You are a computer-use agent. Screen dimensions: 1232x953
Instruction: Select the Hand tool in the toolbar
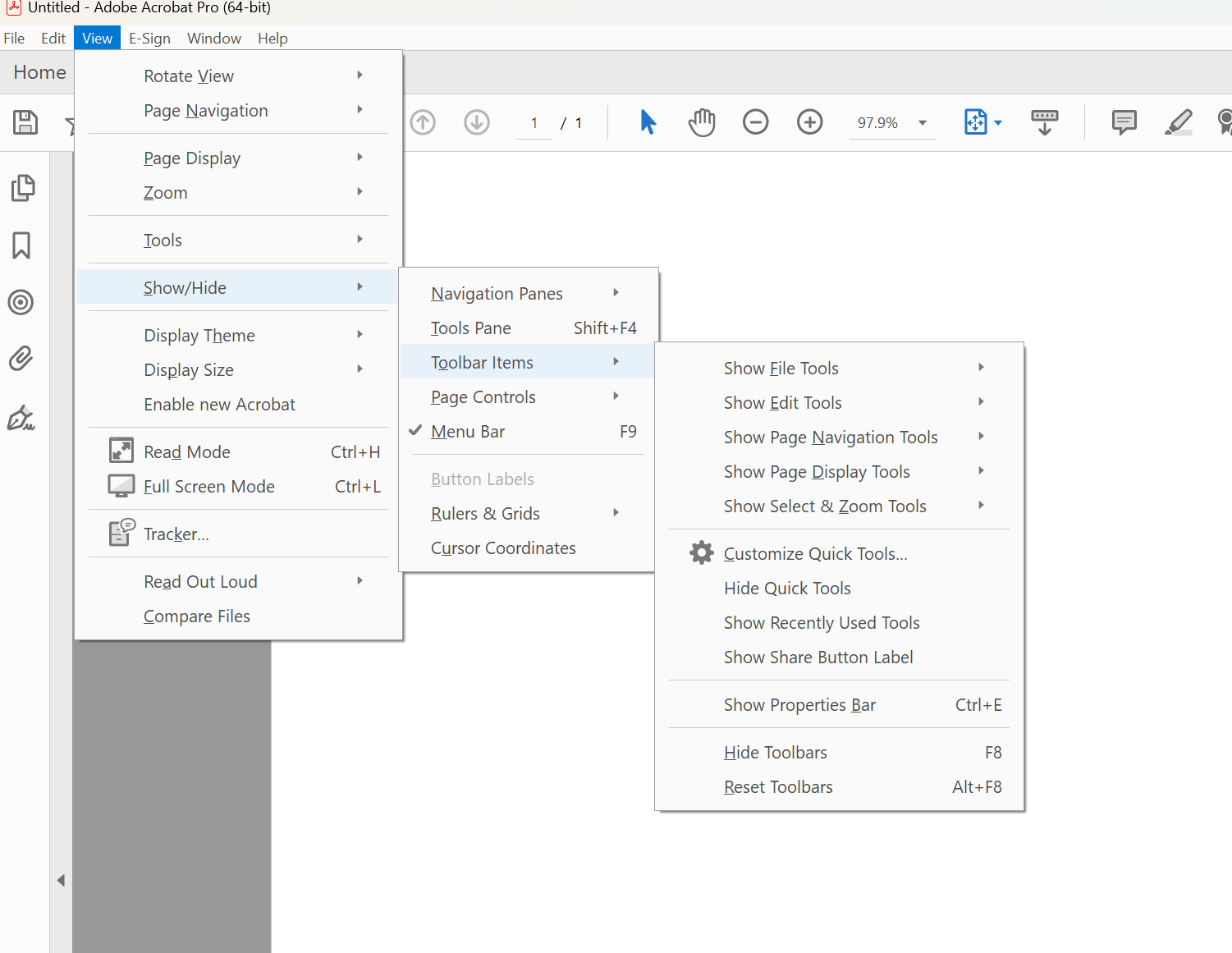[702, 121]
